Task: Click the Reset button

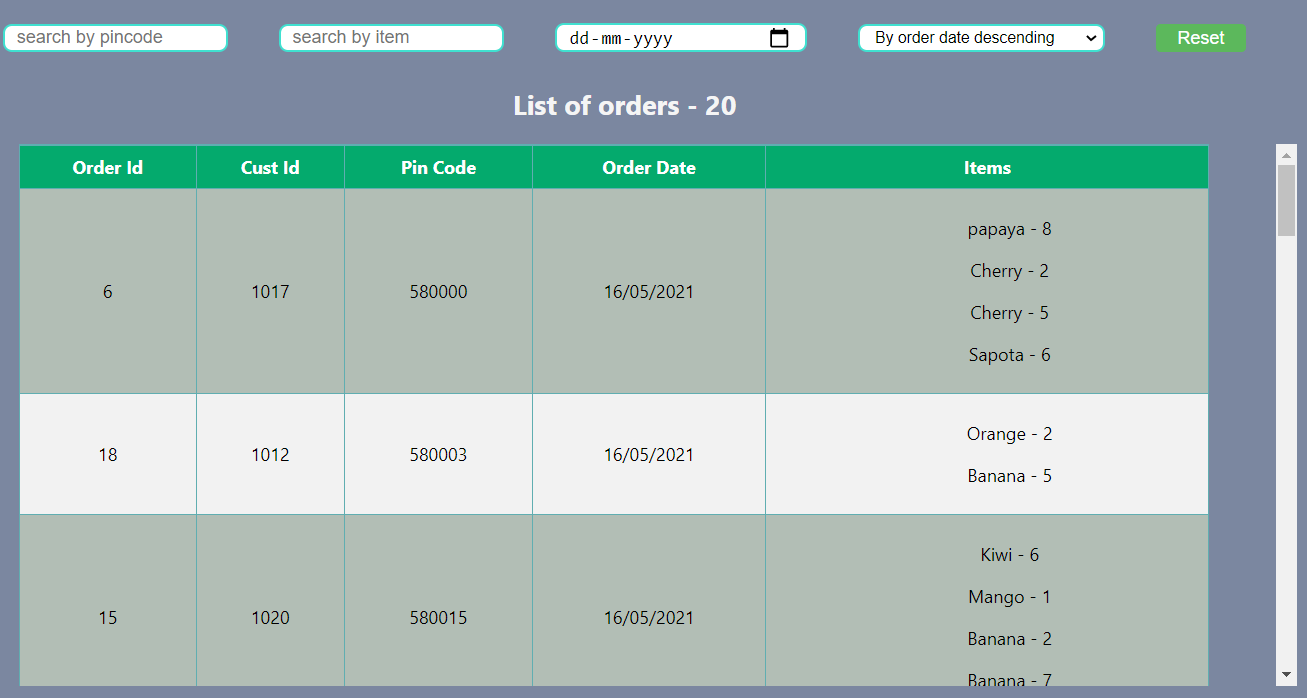Action: (x=1200, y=37)
